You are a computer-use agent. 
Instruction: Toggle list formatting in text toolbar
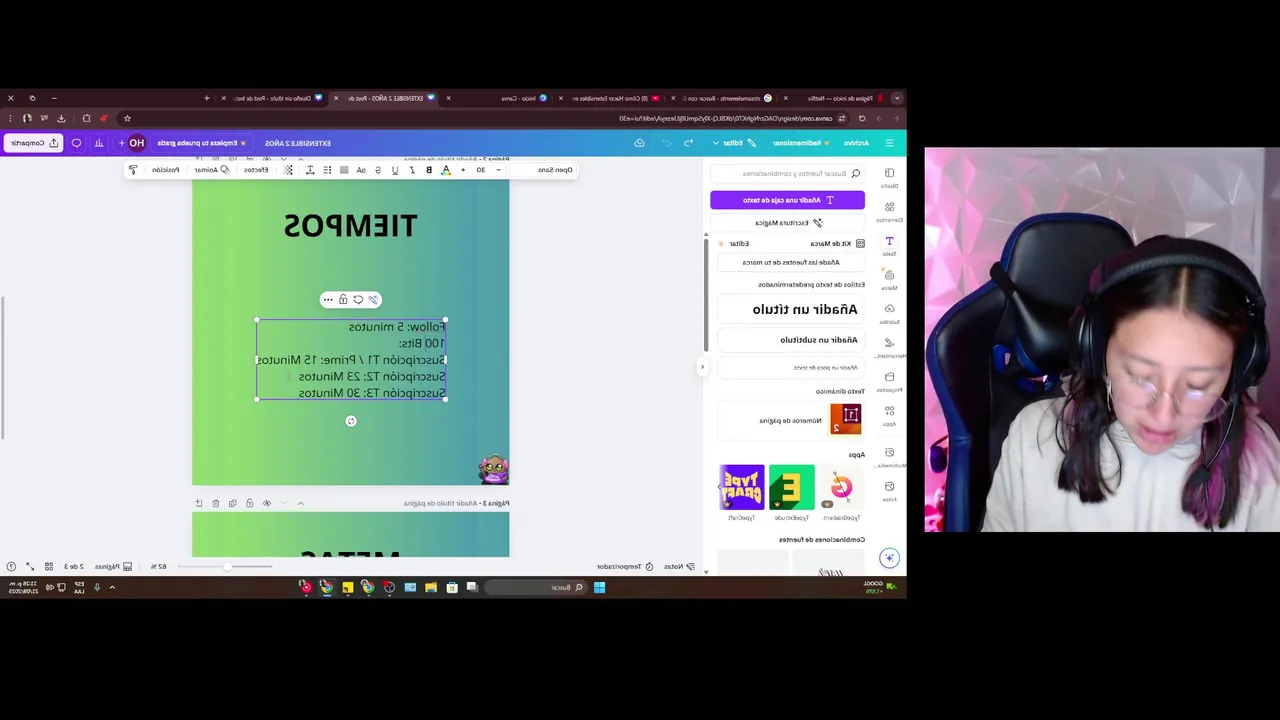point(327,170)
